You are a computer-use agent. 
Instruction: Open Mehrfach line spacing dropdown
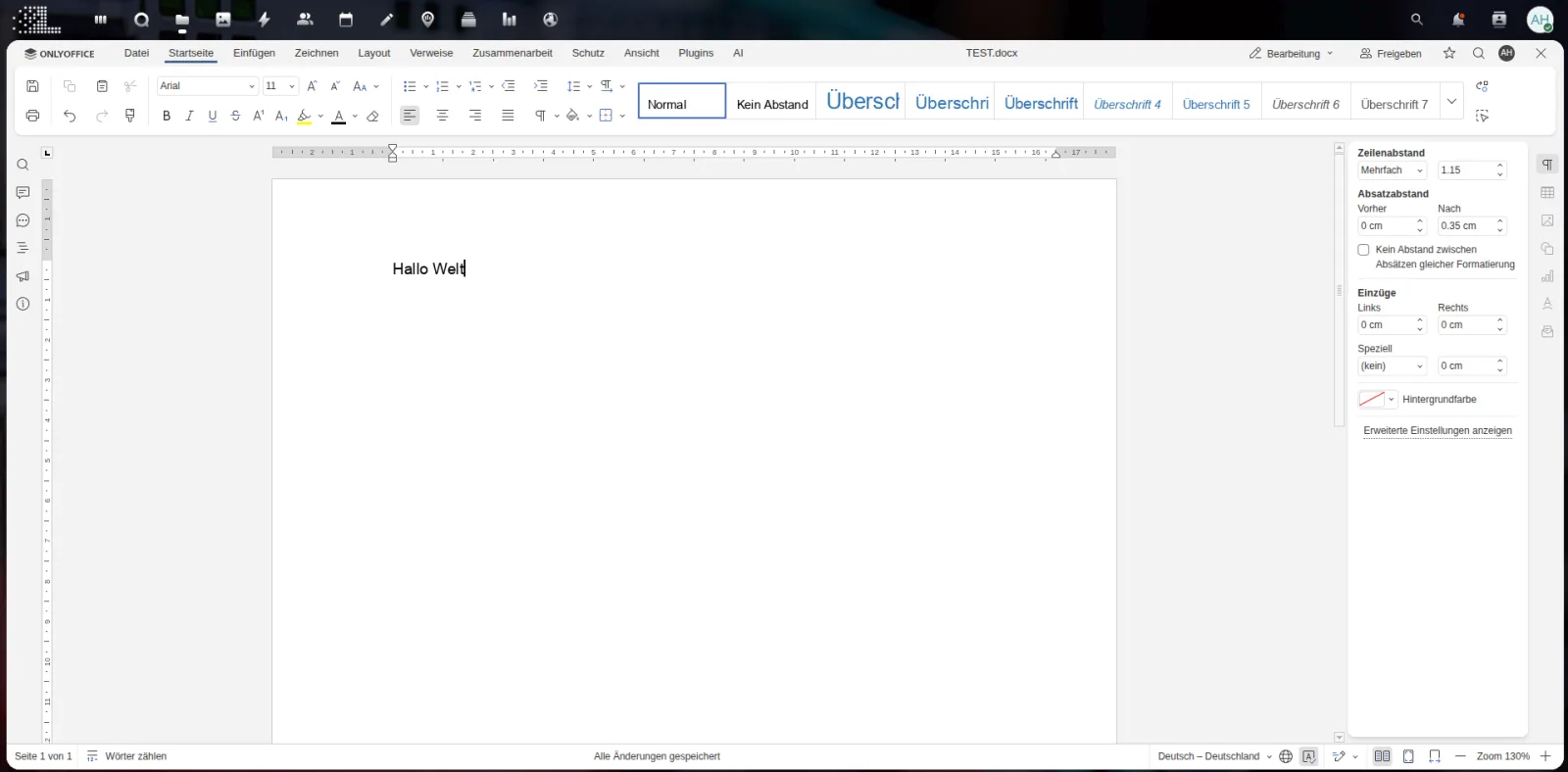(x=1392, y=170)
